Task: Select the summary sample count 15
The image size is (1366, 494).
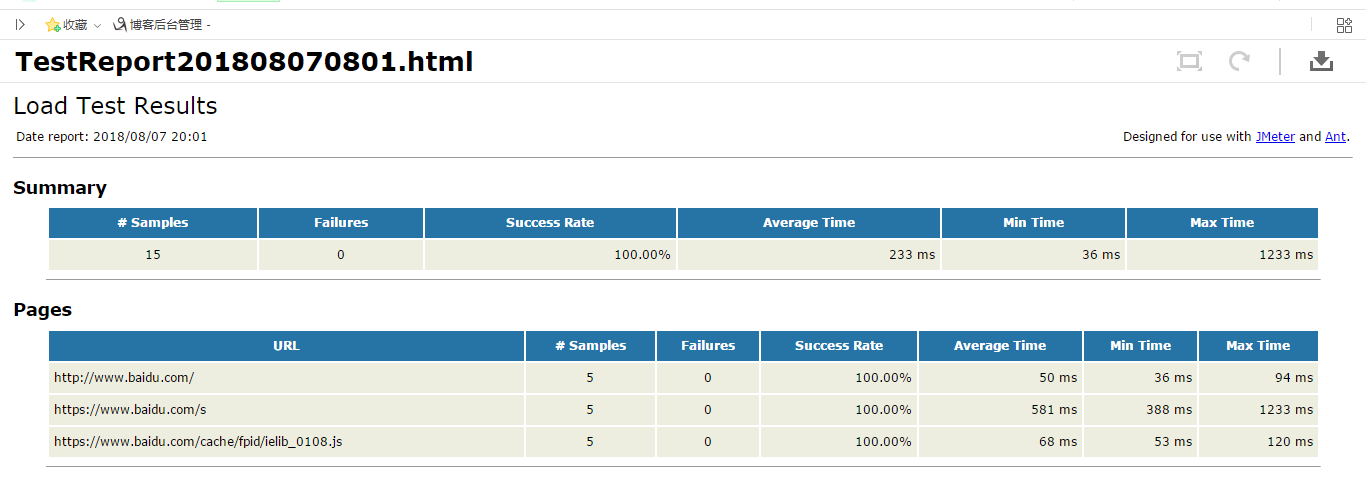Action: 153,255
